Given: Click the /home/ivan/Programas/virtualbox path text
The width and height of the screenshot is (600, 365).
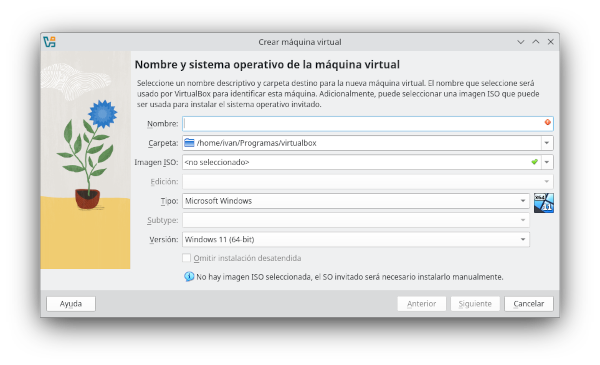Looking at the screenshot, I should pyautogui.click(x=256, y=143).
